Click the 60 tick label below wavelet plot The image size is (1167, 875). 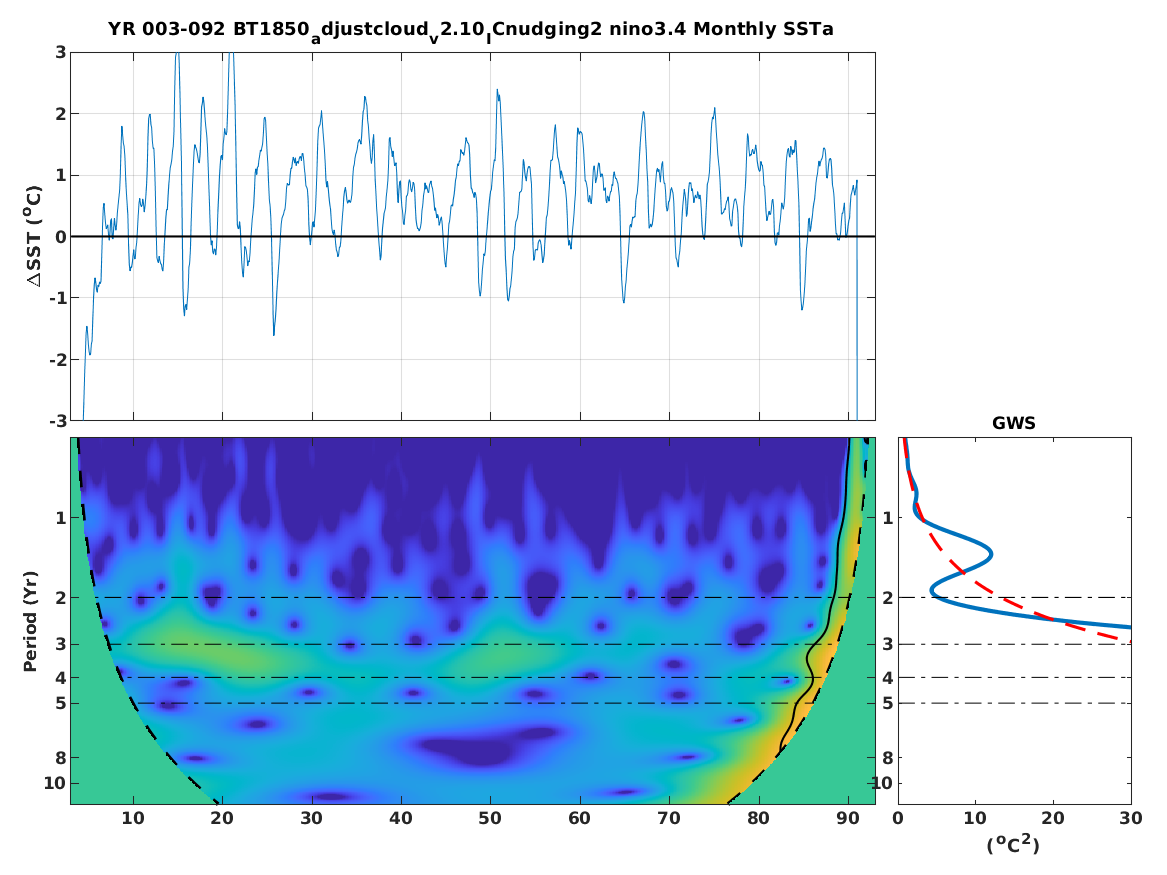(580, 818)
